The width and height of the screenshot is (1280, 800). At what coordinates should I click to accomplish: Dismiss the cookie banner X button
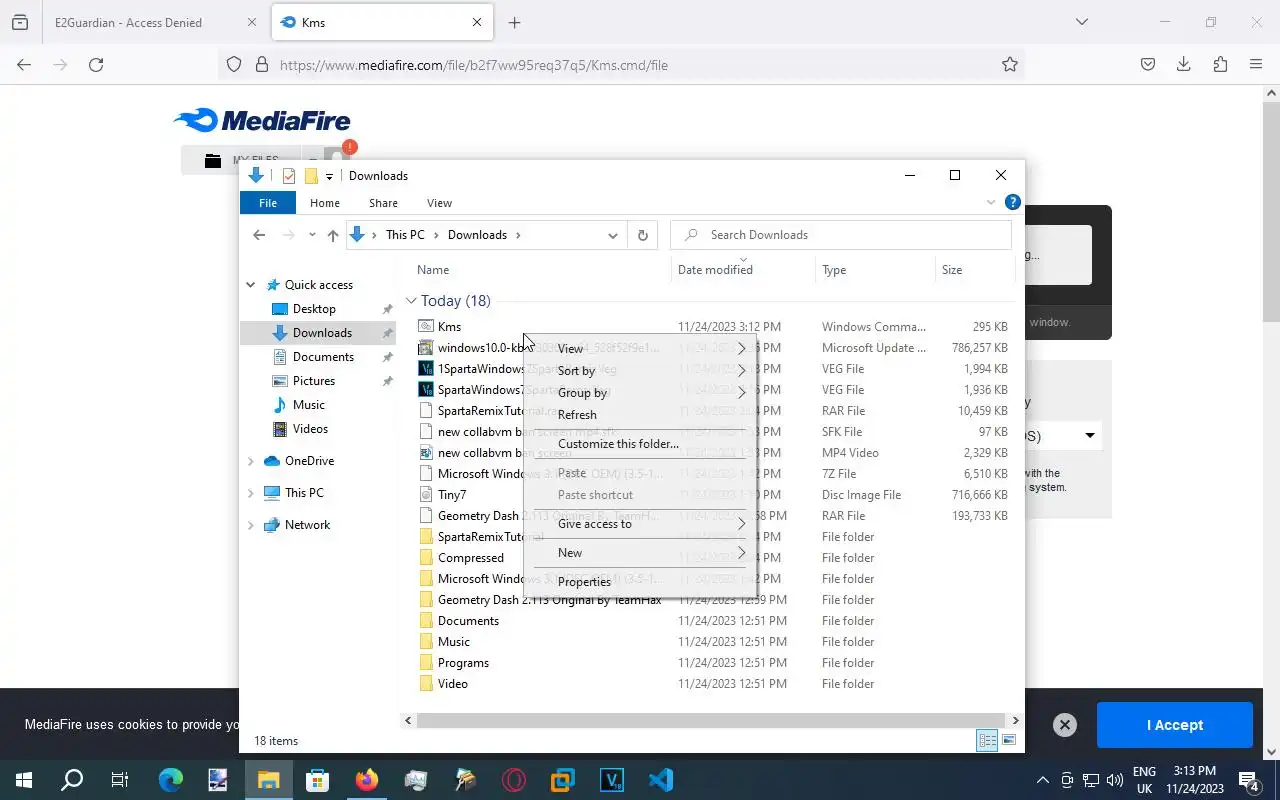pos(1065,725)
